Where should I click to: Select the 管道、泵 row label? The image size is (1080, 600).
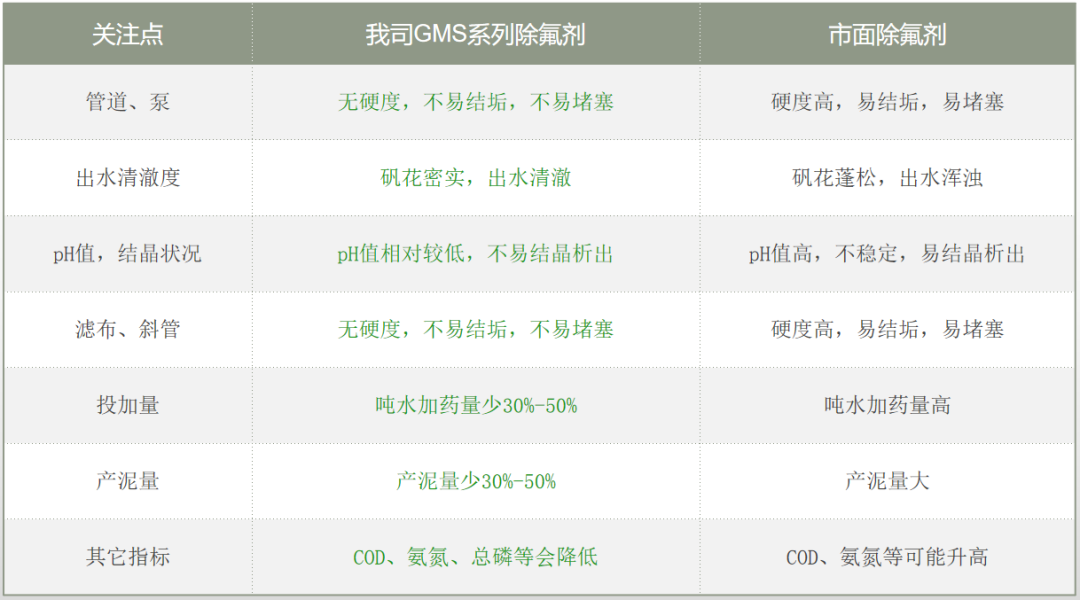coord(127,102)
